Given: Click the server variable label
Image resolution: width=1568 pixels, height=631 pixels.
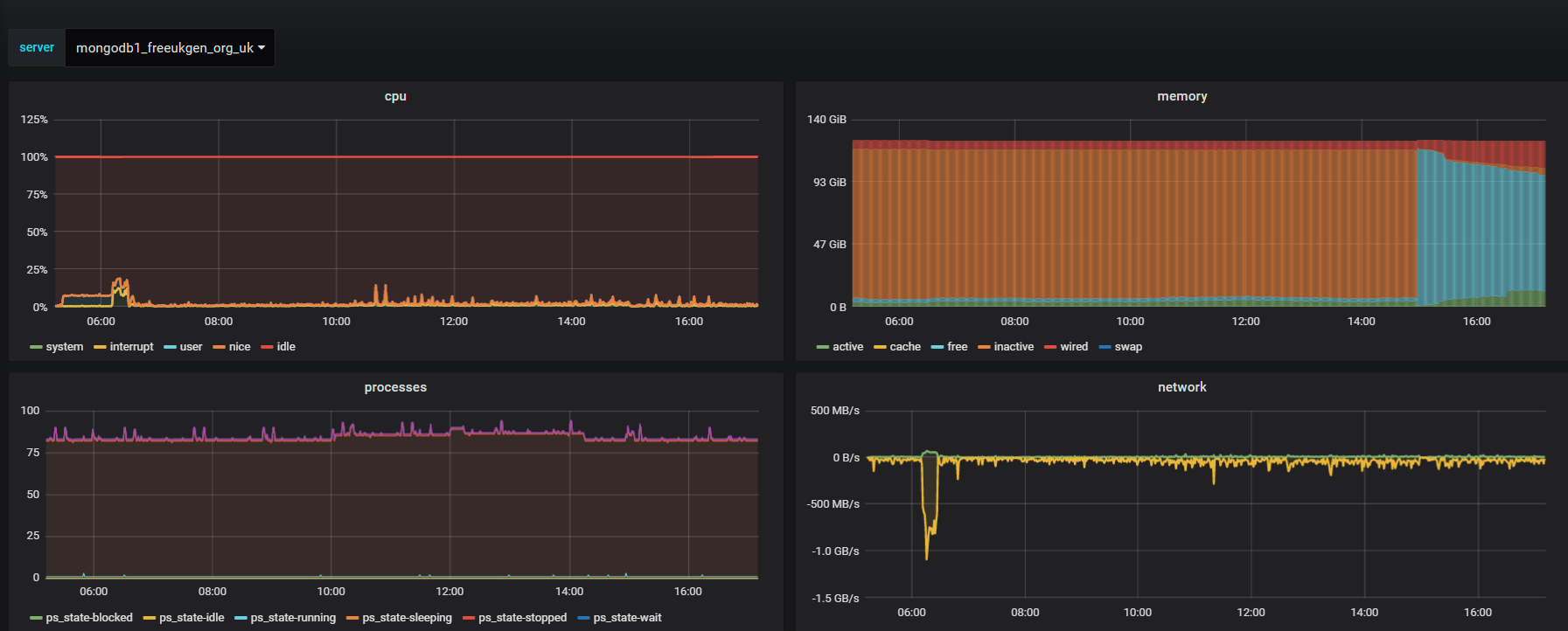Looking at the screenshot, I should (x=37, y=48).
